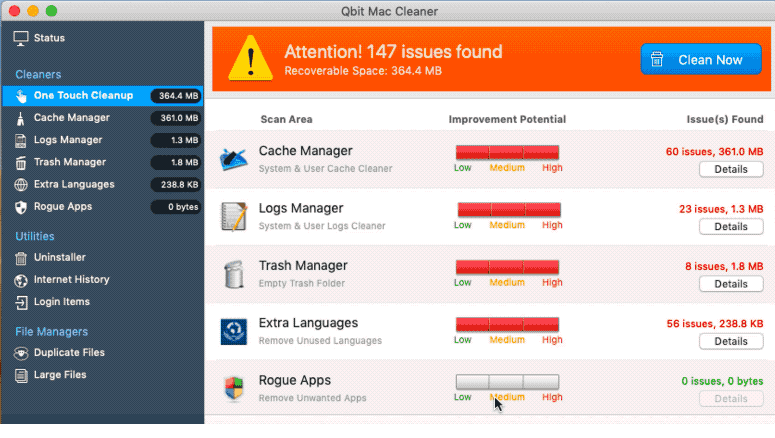The image size is (775, 438).
Task: Open Login Items utility
Action: click(x=61, y=301)
